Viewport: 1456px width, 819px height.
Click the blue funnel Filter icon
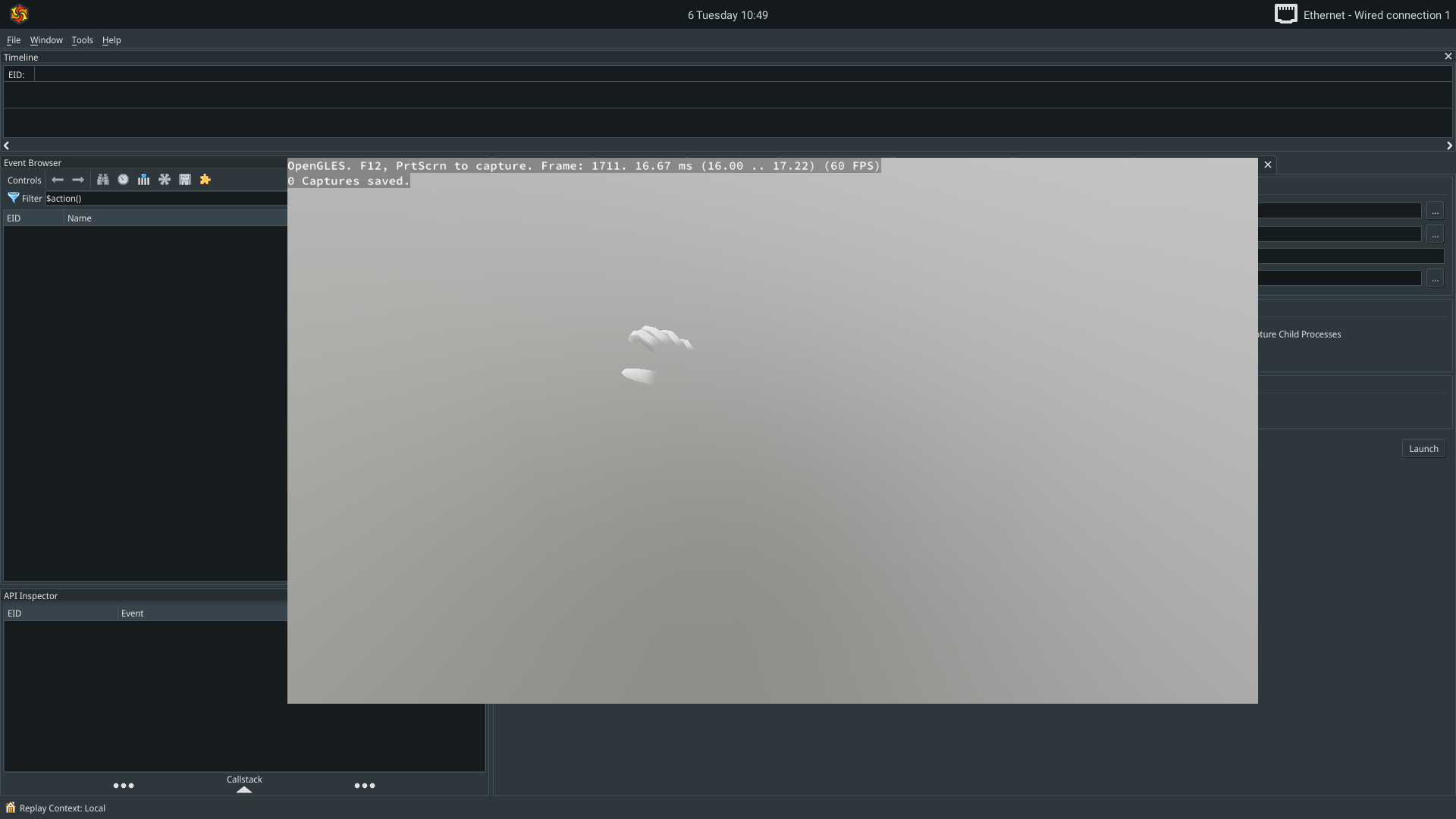pyautogui.click(x=13, y=198)
